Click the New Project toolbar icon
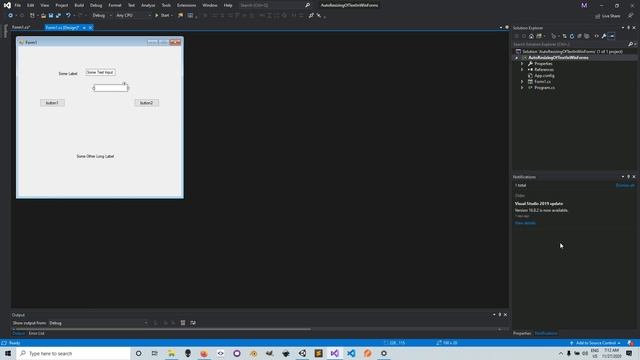640x360 pixels. point(32,16)
